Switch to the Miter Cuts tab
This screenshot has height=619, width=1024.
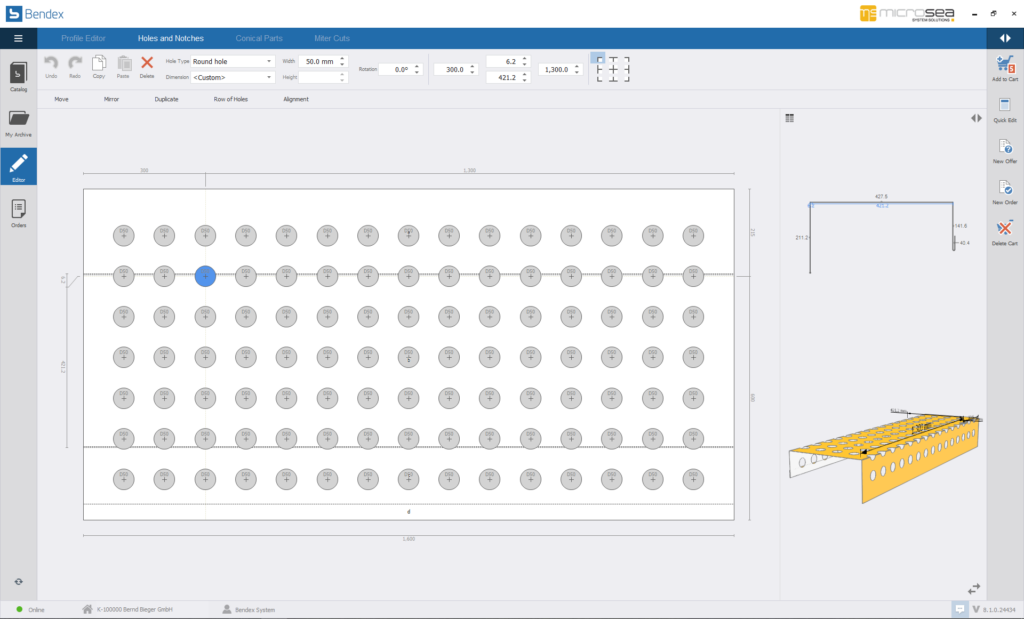point(332,38)
